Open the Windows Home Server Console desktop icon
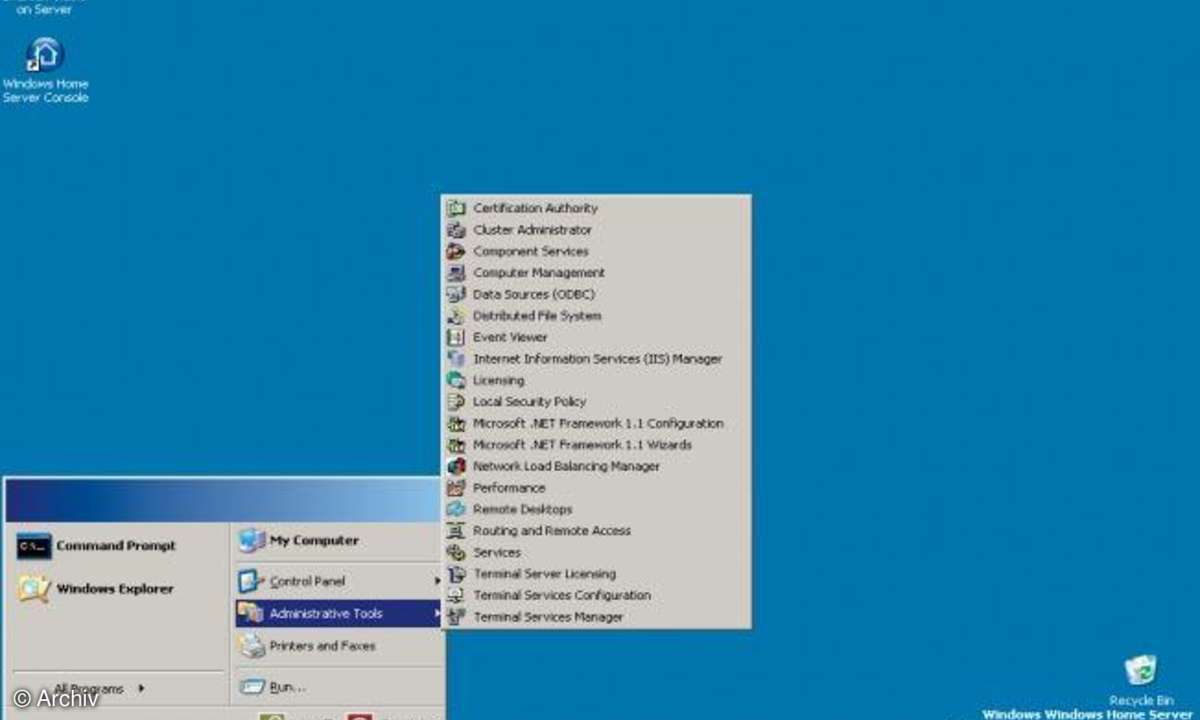The height and width of the screenshot is (720, 1200). tap(45, 55)
